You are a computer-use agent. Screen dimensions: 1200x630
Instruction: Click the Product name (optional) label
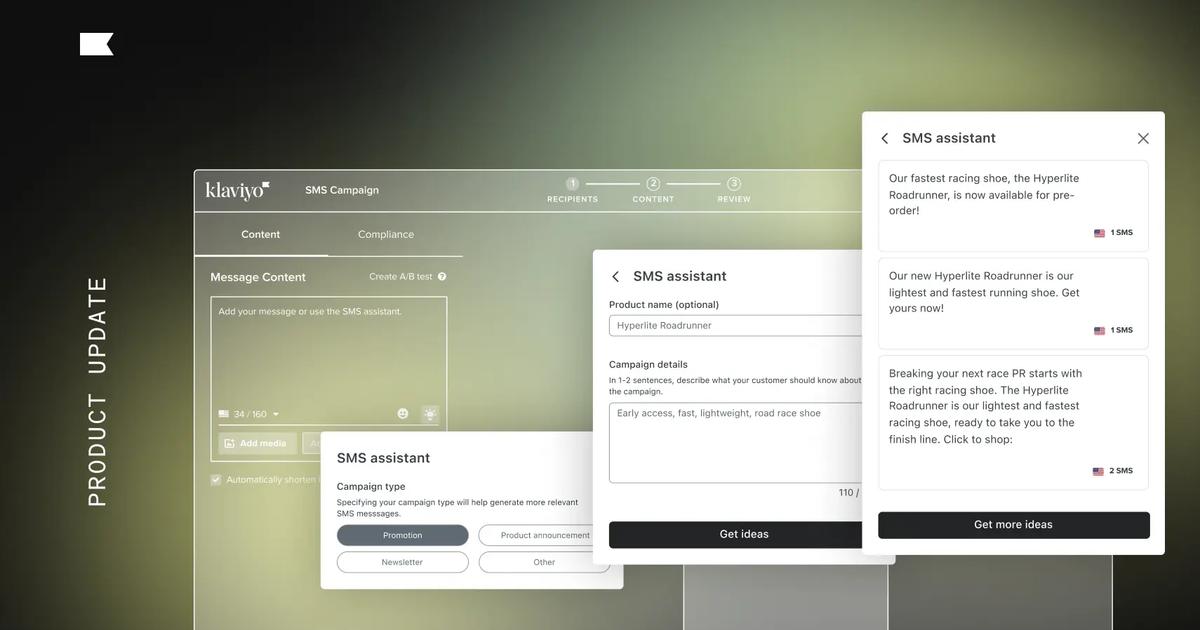click(x=664, y=305)
